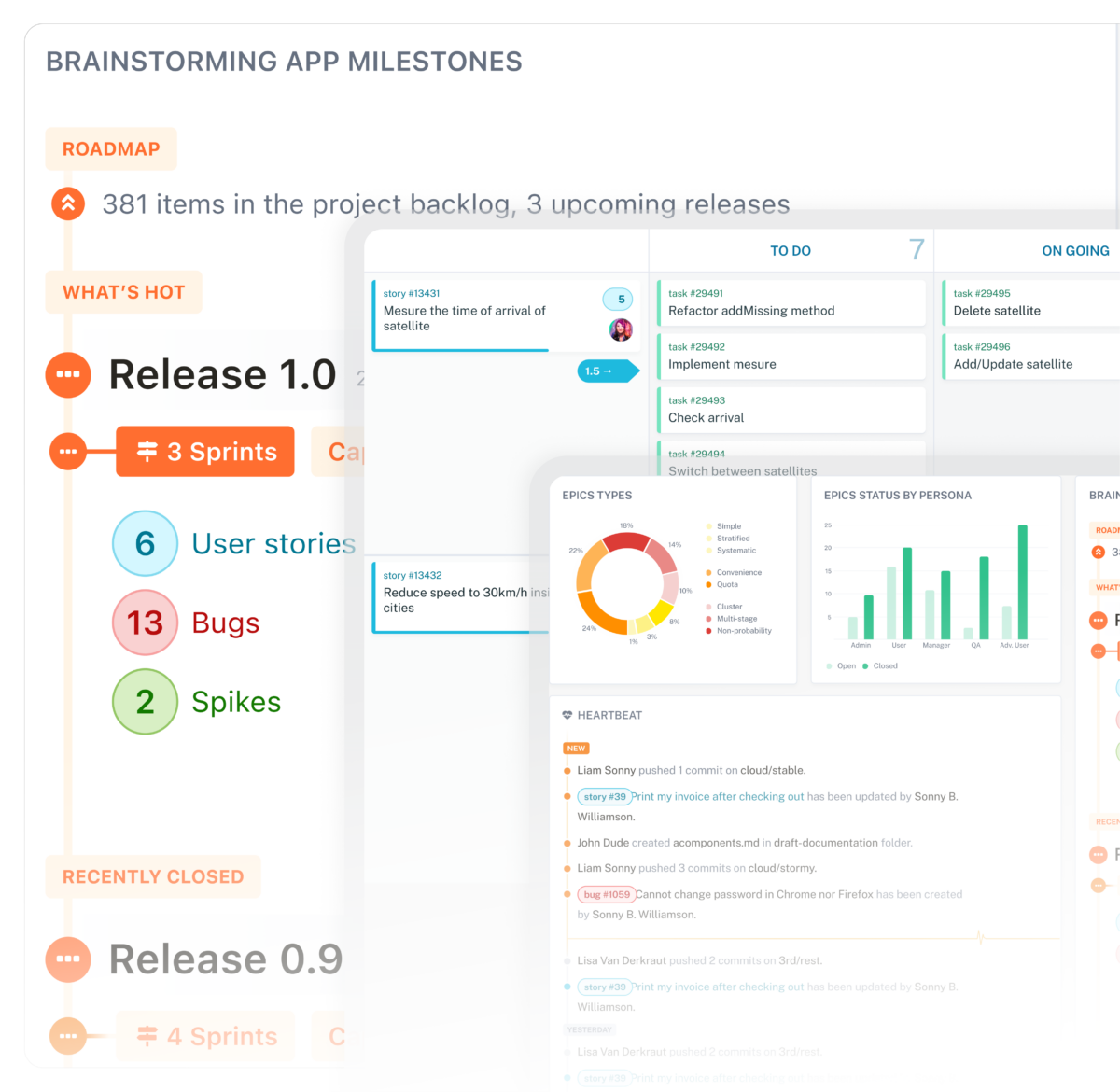
Task: Click the 13 bugs circle badge
Action: click(x=145, y=623)
